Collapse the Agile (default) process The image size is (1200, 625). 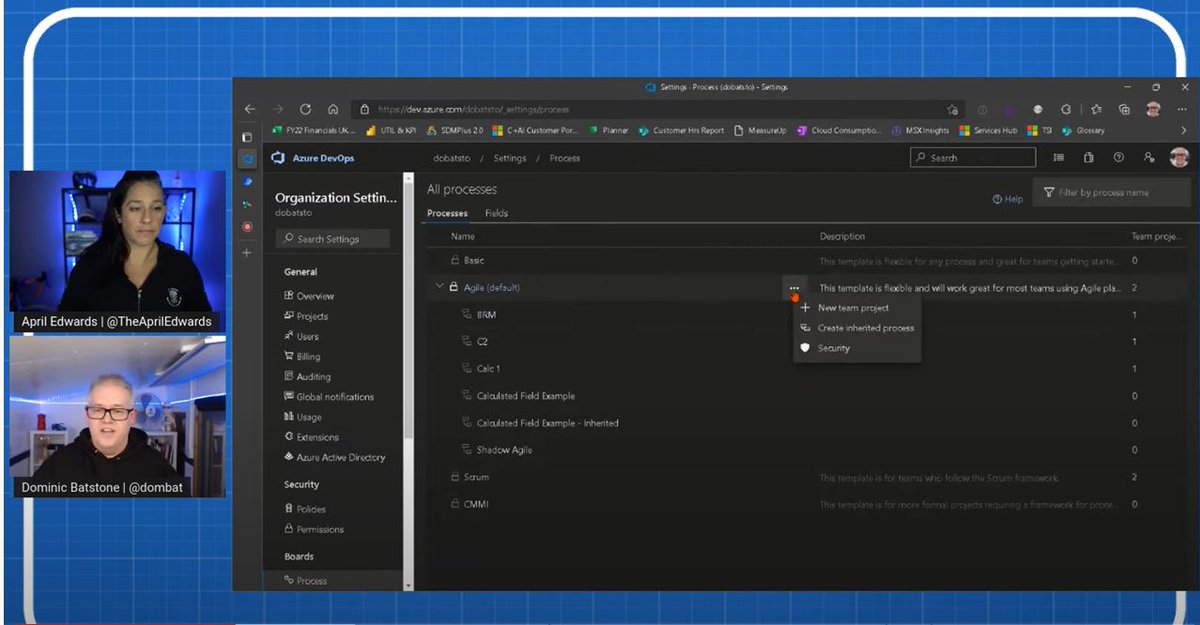[439, 287]
